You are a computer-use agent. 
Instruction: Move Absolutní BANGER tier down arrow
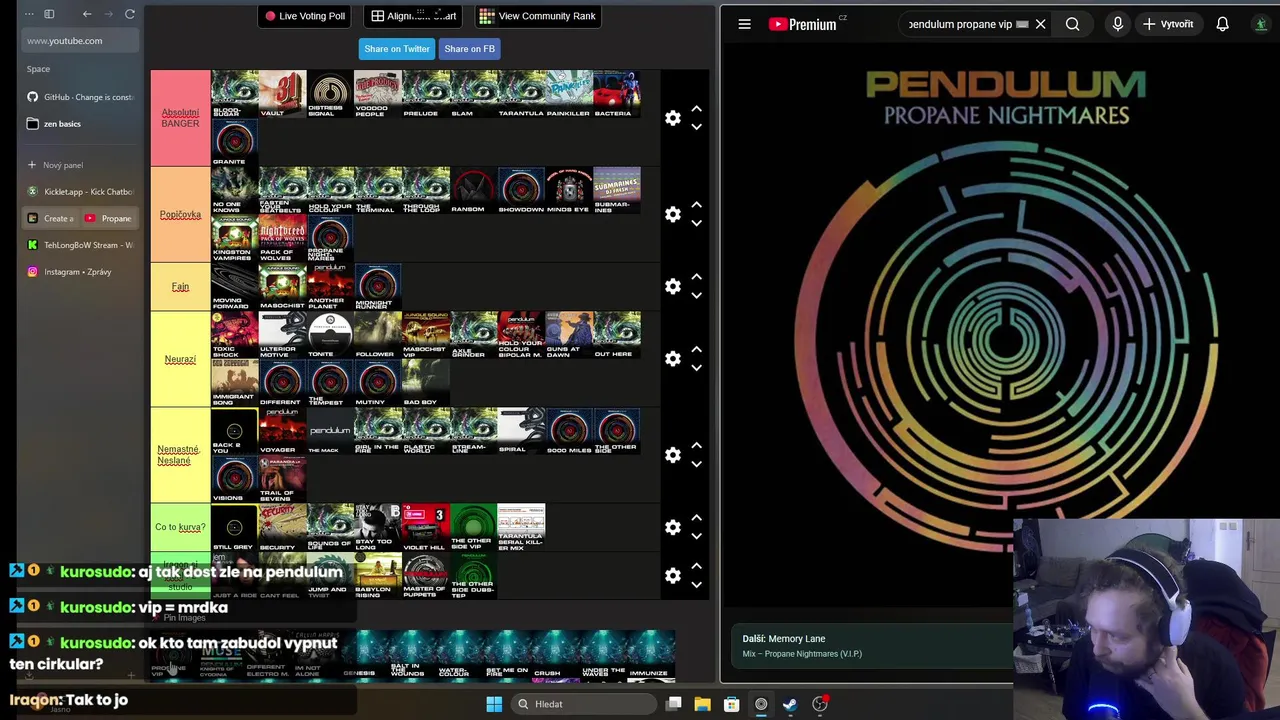(696, 127)
